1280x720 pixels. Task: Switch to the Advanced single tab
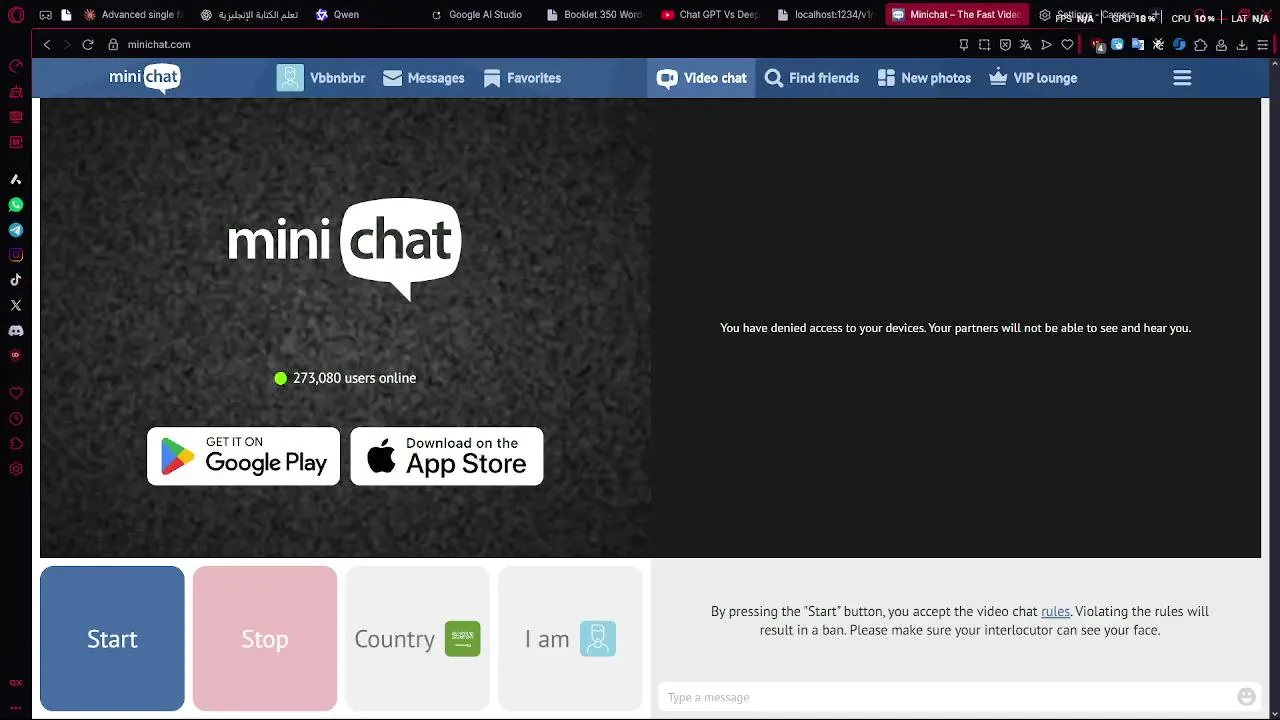(x=135, y=15)
